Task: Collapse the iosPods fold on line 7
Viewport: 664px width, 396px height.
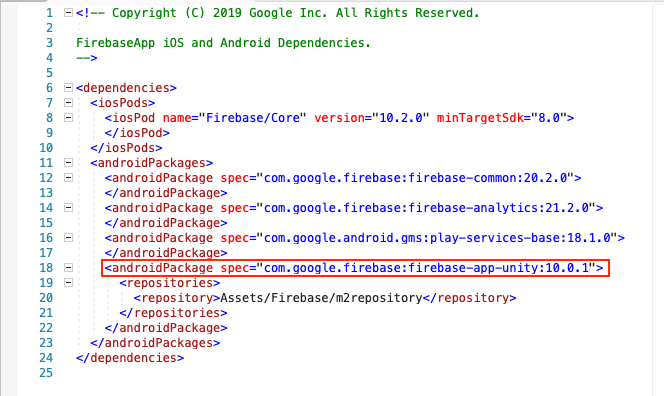Action: 68,102
